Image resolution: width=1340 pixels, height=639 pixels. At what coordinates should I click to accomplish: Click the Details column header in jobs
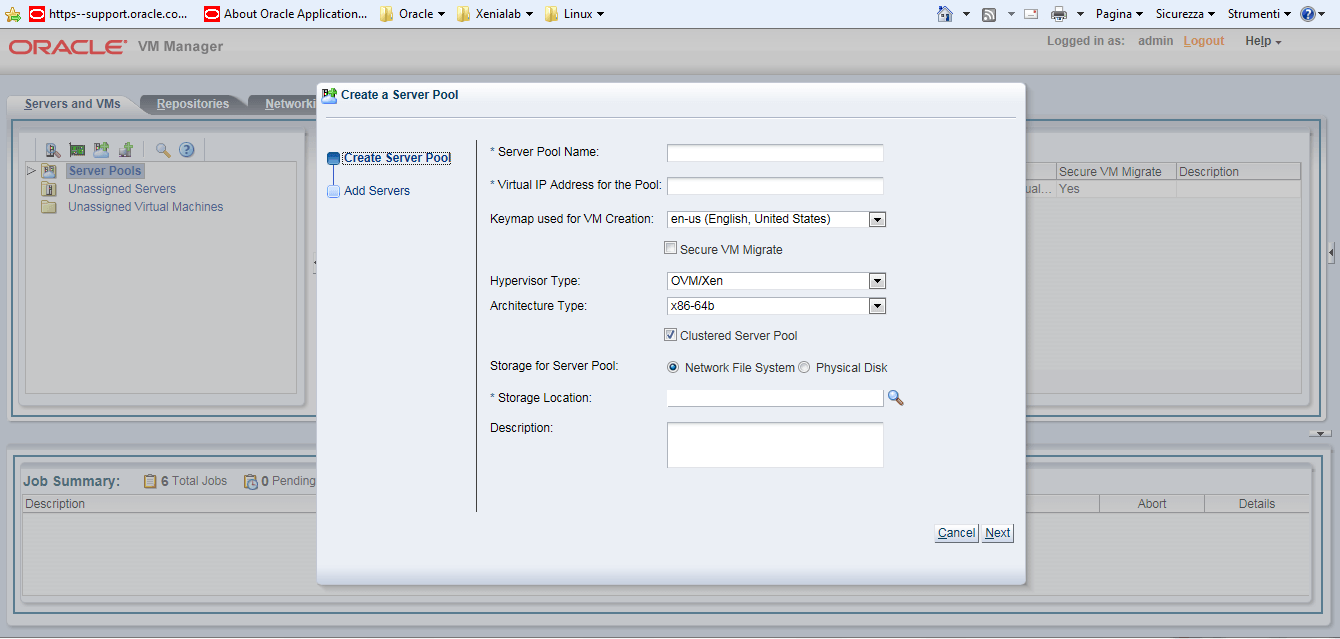[1257, 504]
